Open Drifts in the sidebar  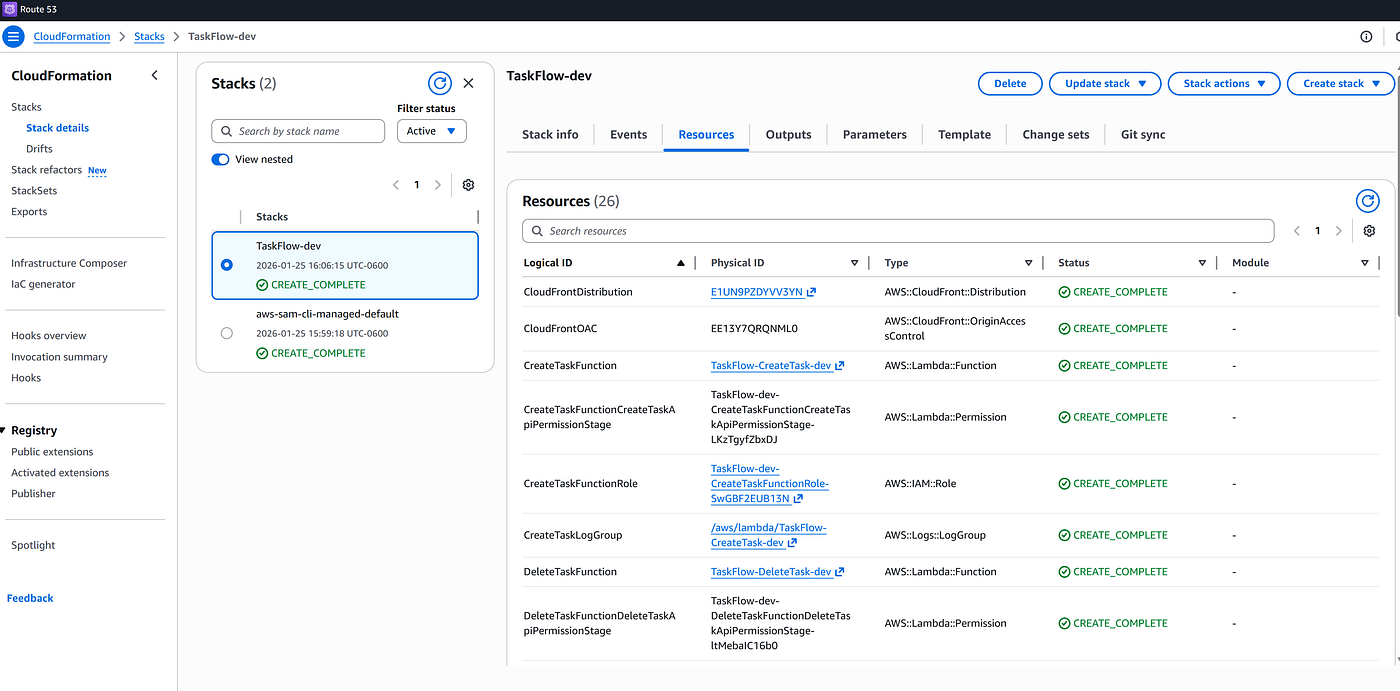(x=39, y=149)
